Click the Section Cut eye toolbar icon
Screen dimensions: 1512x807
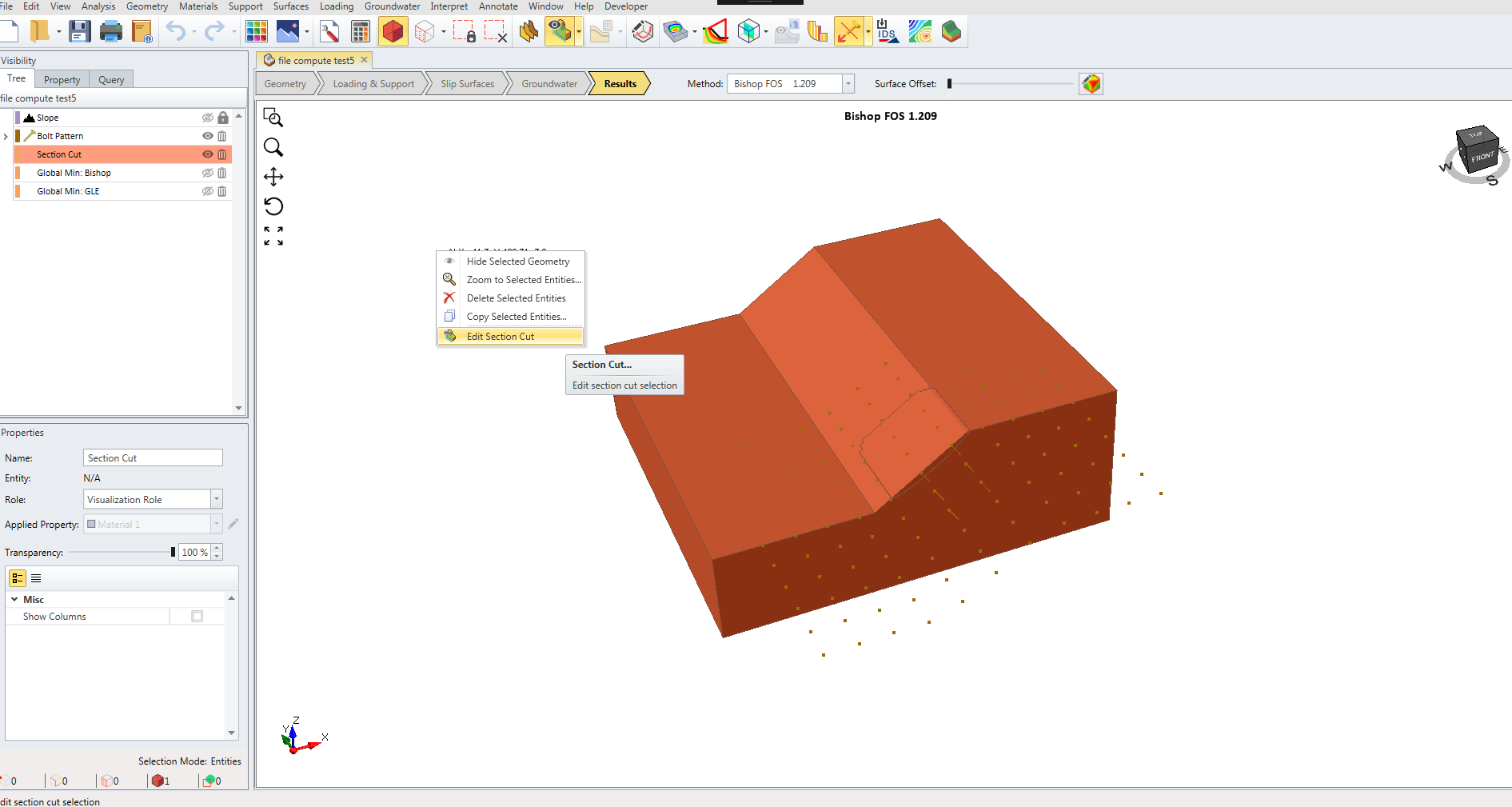[x=559, y=32]
